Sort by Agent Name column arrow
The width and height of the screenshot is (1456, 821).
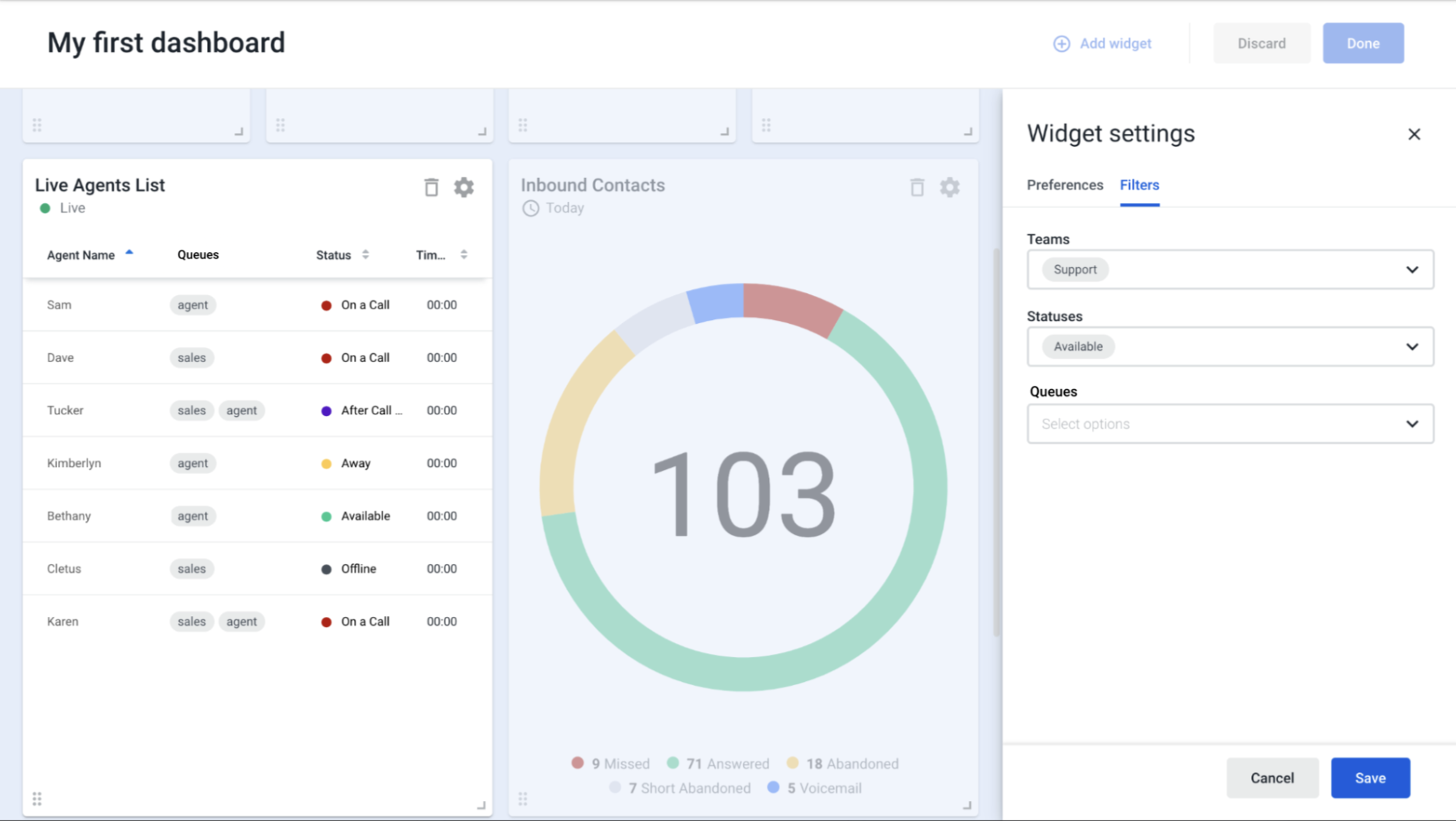[x=129, y=253]
